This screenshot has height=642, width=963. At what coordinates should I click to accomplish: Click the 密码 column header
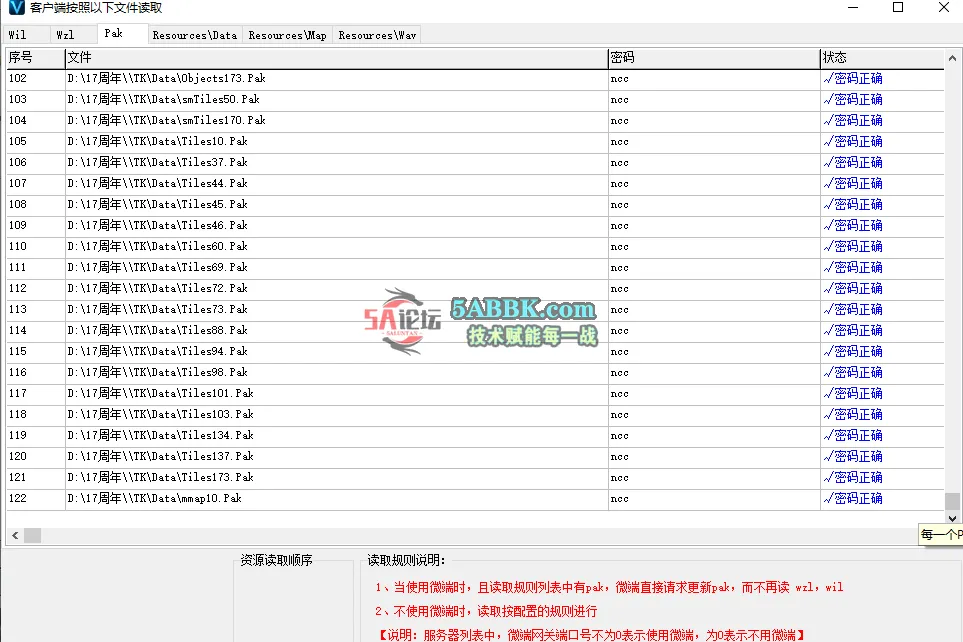click(x=714, y=58)
